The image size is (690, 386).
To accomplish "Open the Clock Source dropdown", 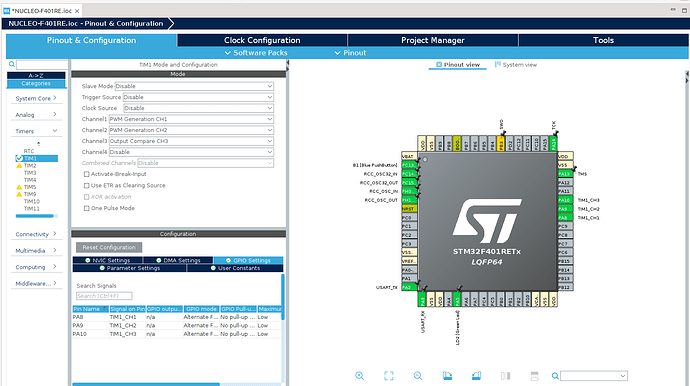I will pyautogui.click(x=198, y=108).
